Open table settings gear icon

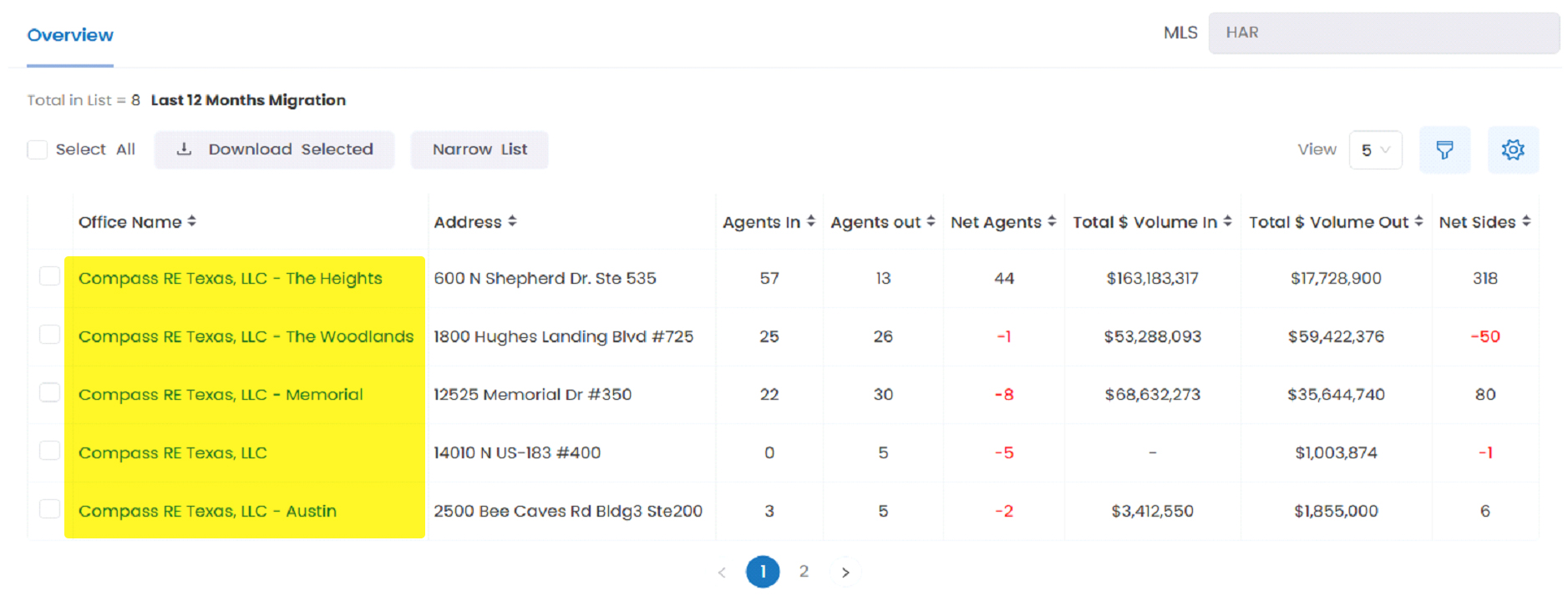coord(1513,150)
